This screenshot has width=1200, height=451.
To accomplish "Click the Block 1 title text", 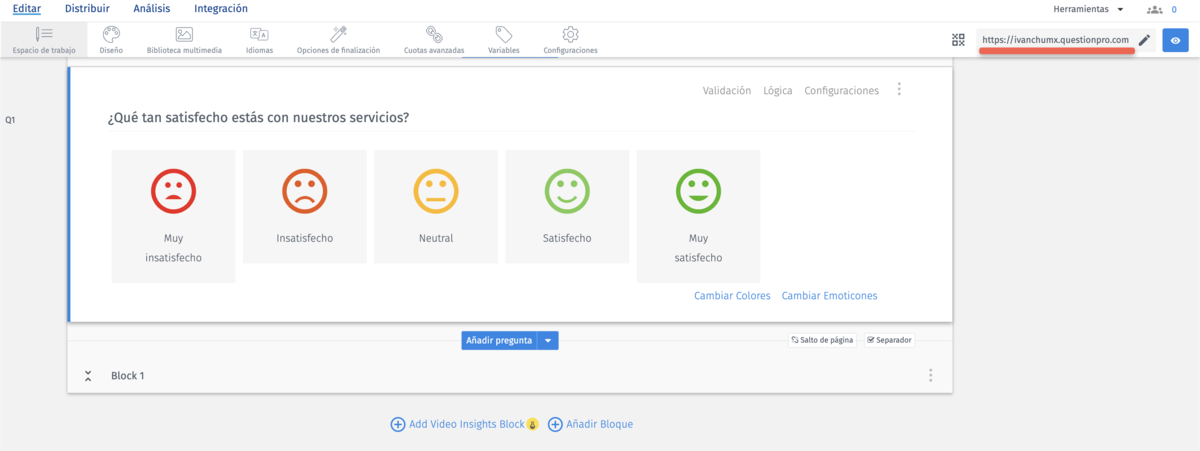I will tap(127, 376).
